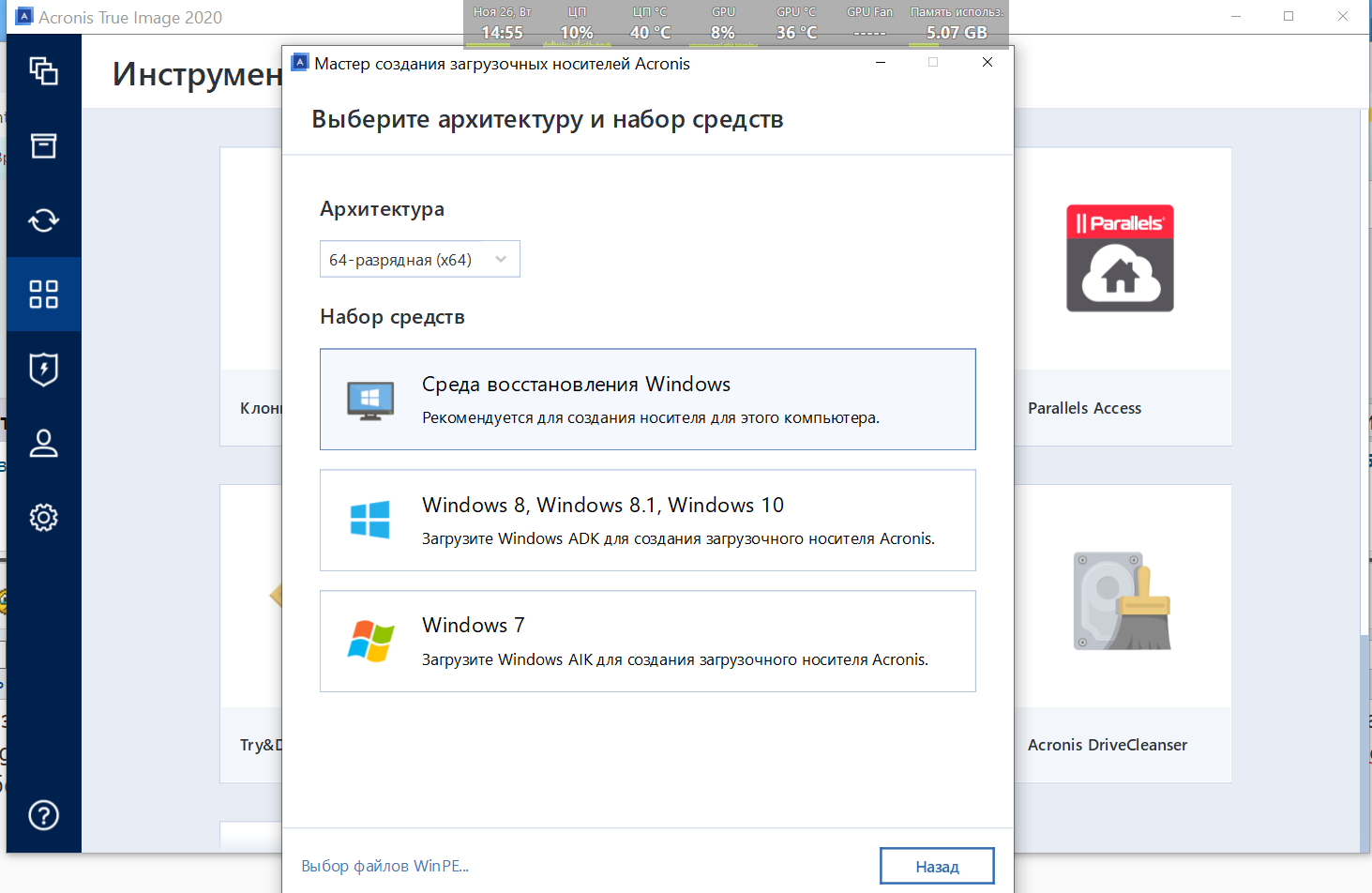Open Settings gear icon in sidebar
Viewport: 1372px width, 893px height.
click(43, 517)
